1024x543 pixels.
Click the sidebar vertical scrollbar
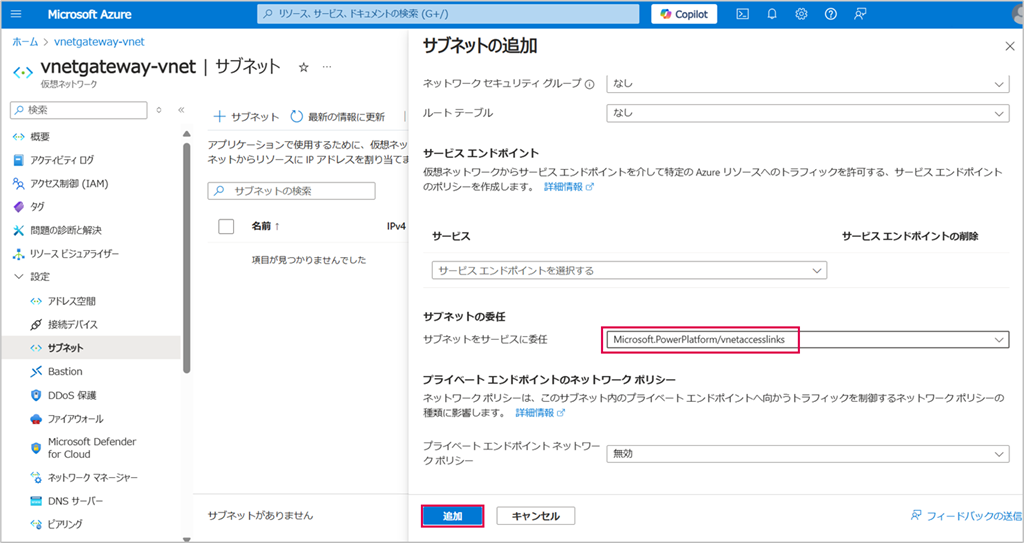tap(187, 258)
